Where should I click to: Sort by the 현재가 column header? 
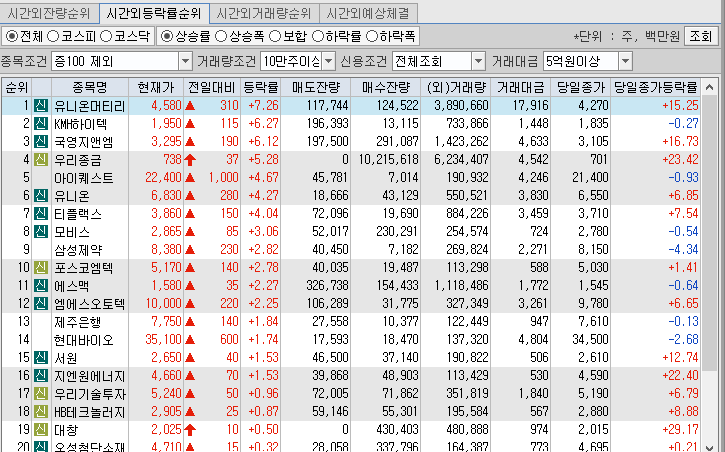[x=156, y=87]
